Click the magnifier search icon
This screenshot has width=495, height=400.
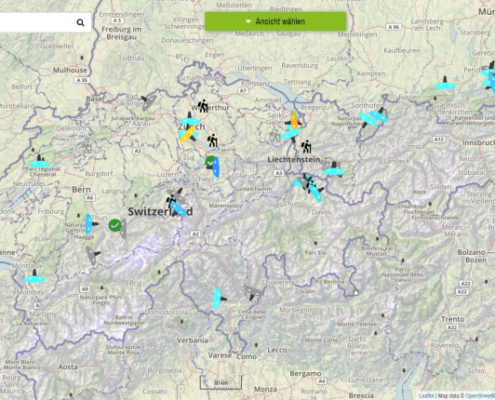[x=80, y=22]
